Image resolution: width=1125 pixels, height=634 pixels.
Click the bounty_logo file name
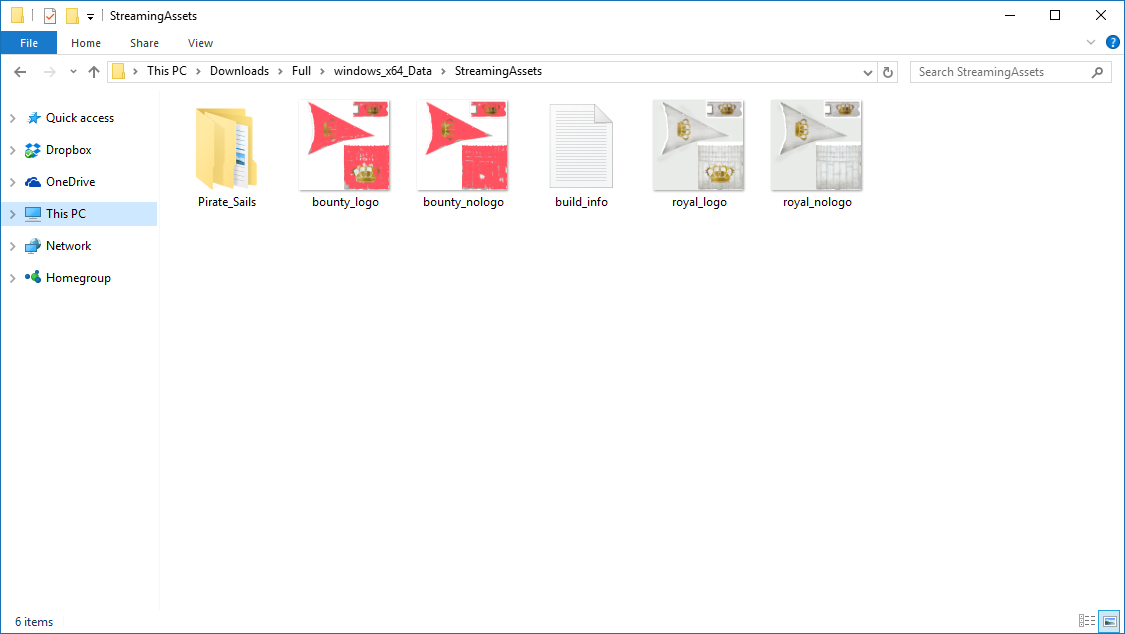345,202
